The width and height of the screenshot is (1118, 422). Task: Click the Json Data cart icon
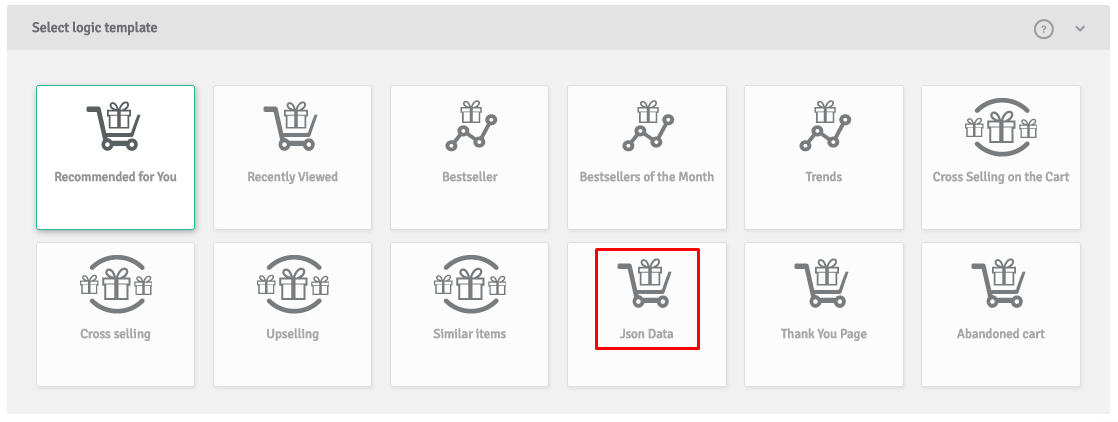(645, 284)
